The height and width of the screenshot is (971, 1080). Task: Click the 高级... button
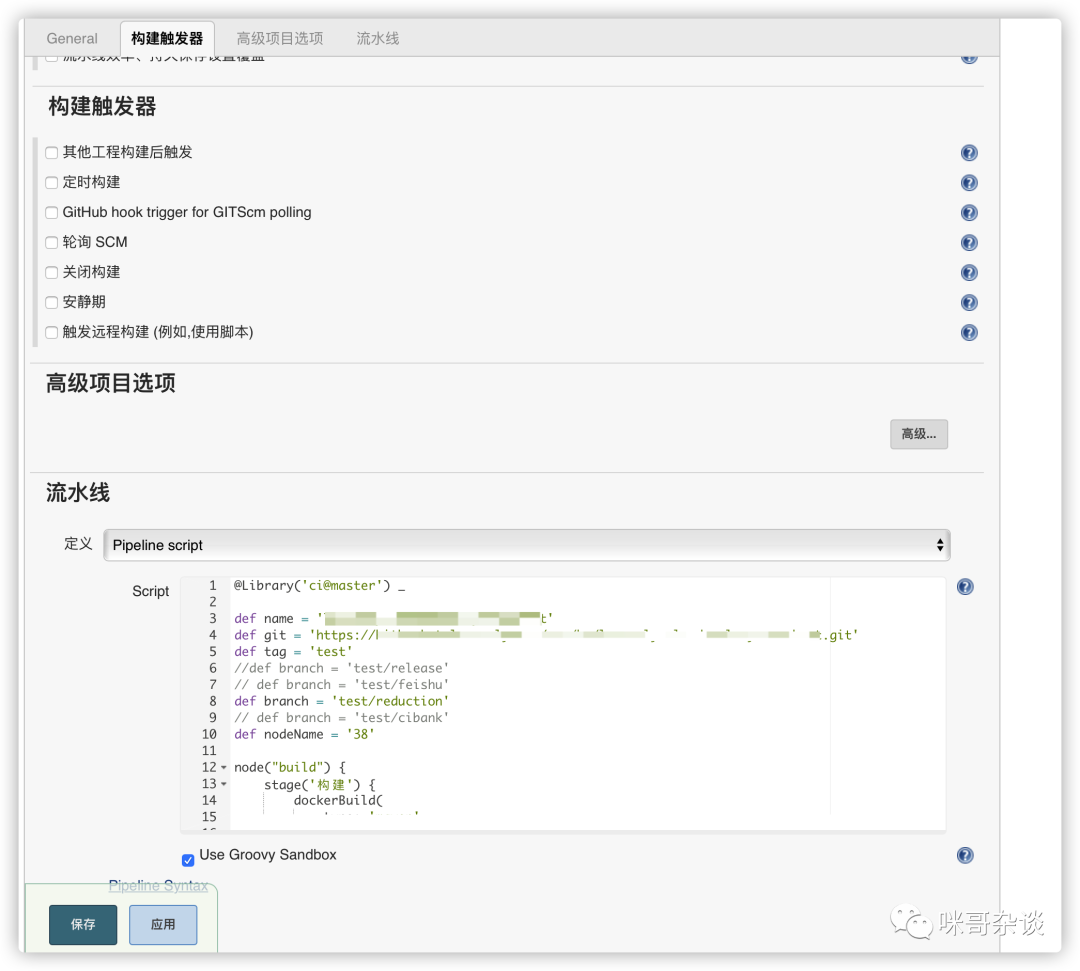click(x=919, y=434)
